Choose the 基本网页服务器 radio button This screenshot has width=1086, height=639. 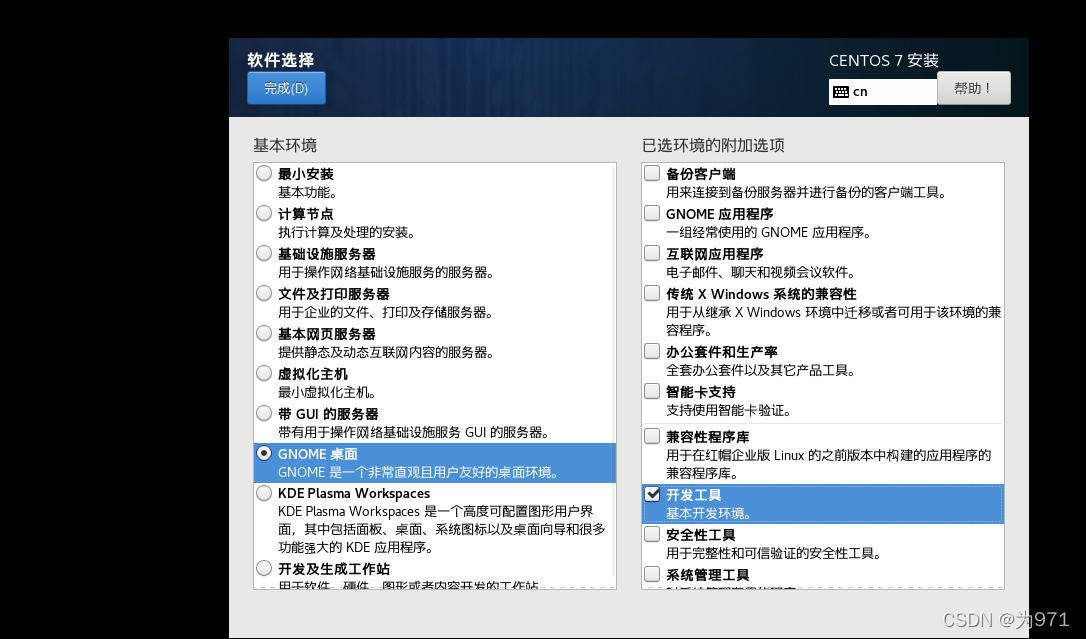point(264,333)
